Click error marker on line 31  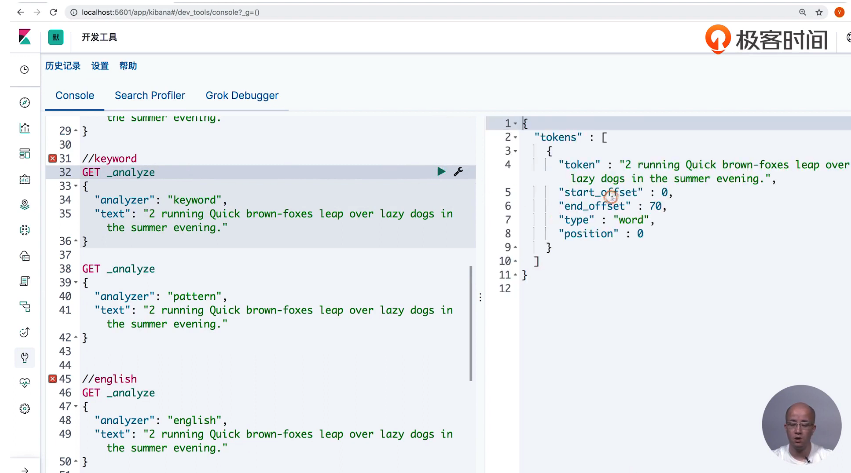[52, 158]
